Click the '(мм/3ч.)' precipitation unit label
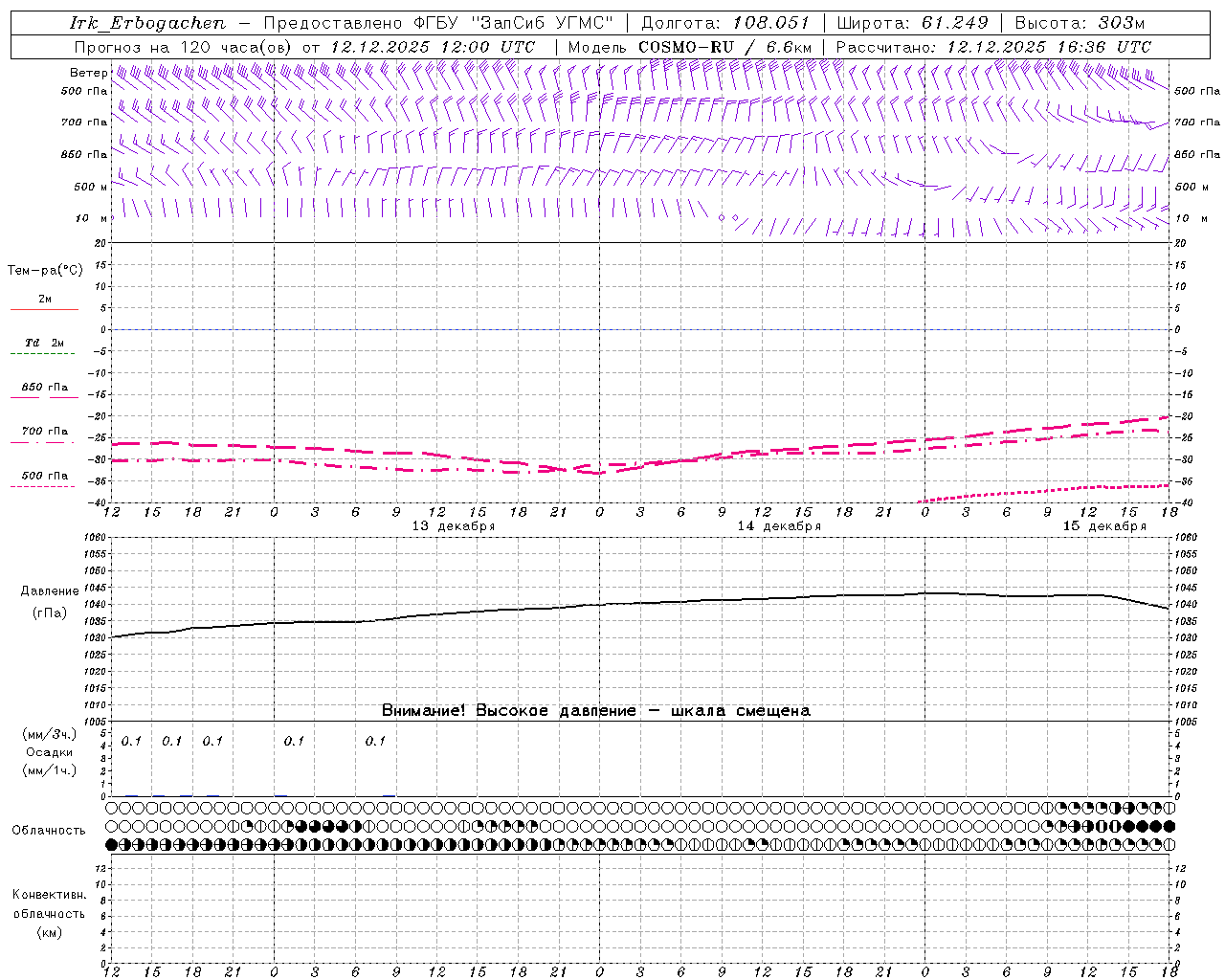The height and width of the screenshot is (980, 1225). click(x=49, y=734)
